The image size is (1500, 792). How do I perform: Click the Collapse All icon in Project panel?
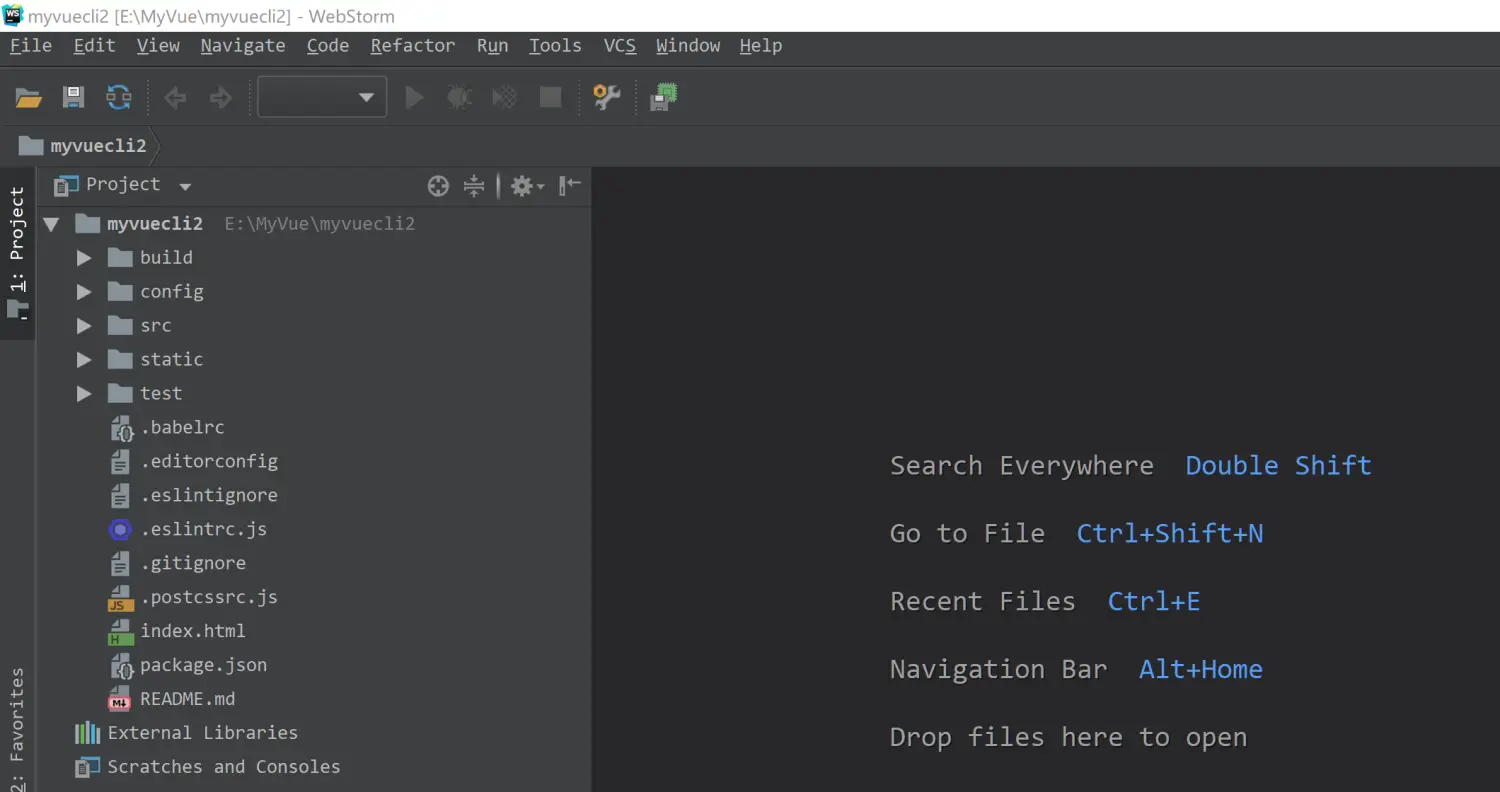click(474, 185)
